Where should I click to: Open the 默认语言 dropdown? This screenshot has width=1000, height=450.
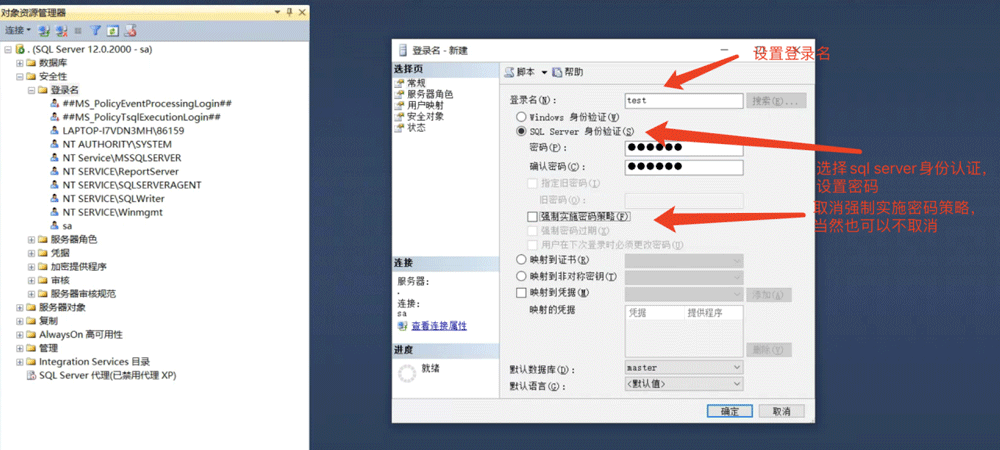coord(737,384)
